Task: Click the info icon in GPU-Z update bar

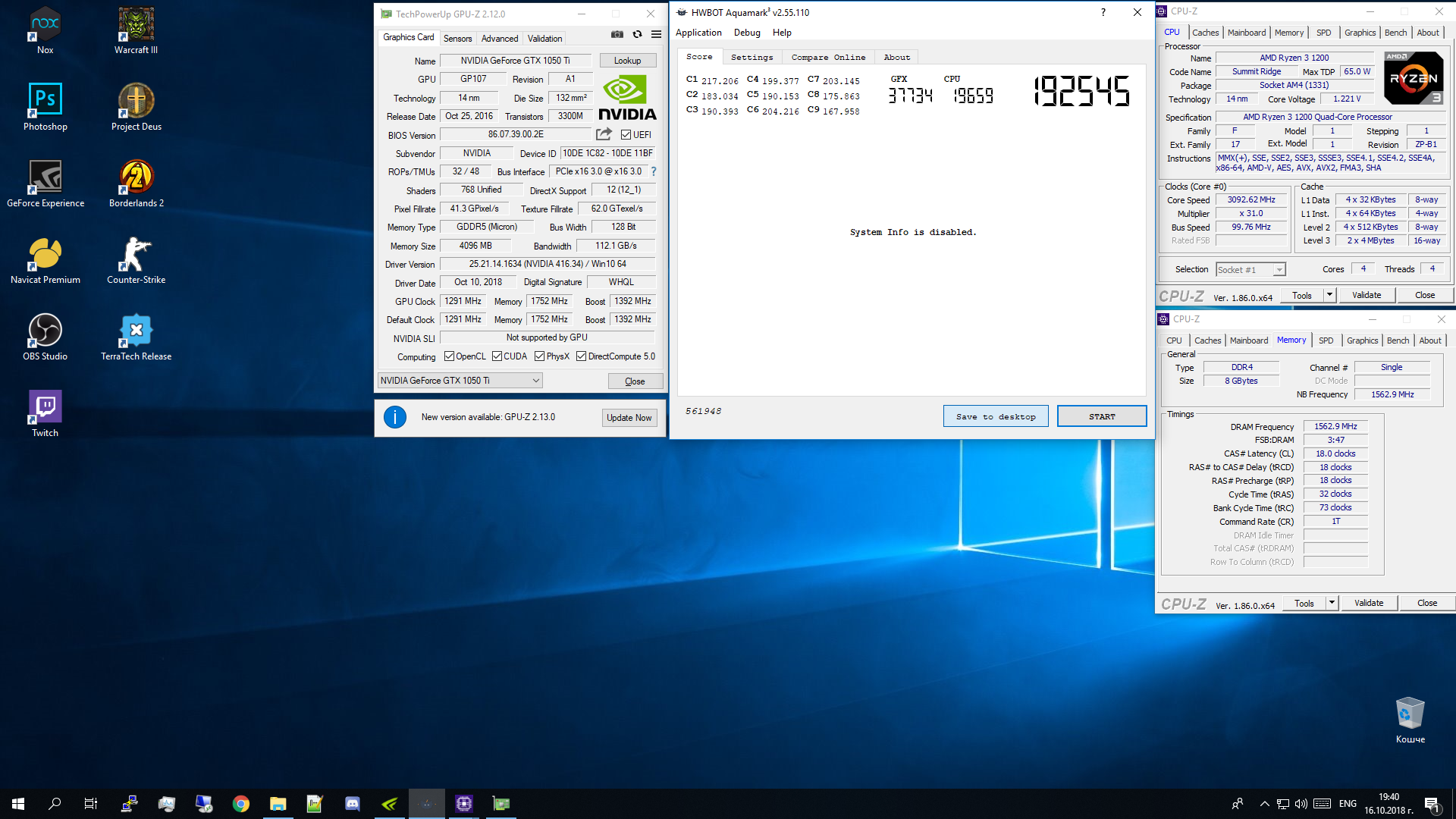Action: (395, 417)
